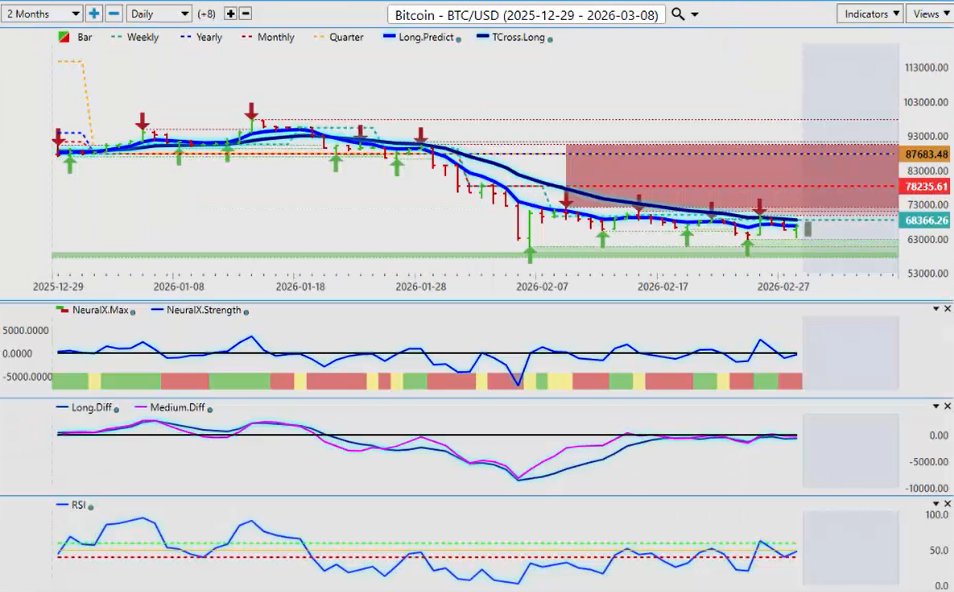Open the Daily interval dropdown

point(159,14)
